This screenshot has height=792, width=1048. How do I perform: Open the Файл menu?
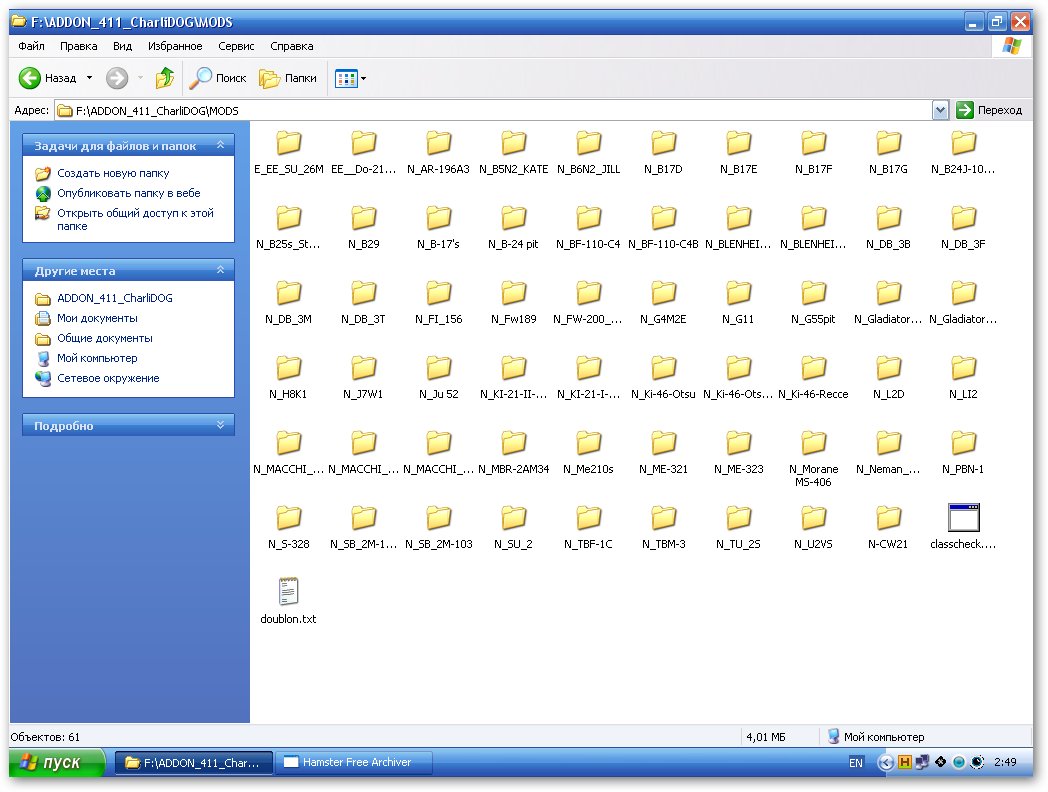click(x=31, y=46)
